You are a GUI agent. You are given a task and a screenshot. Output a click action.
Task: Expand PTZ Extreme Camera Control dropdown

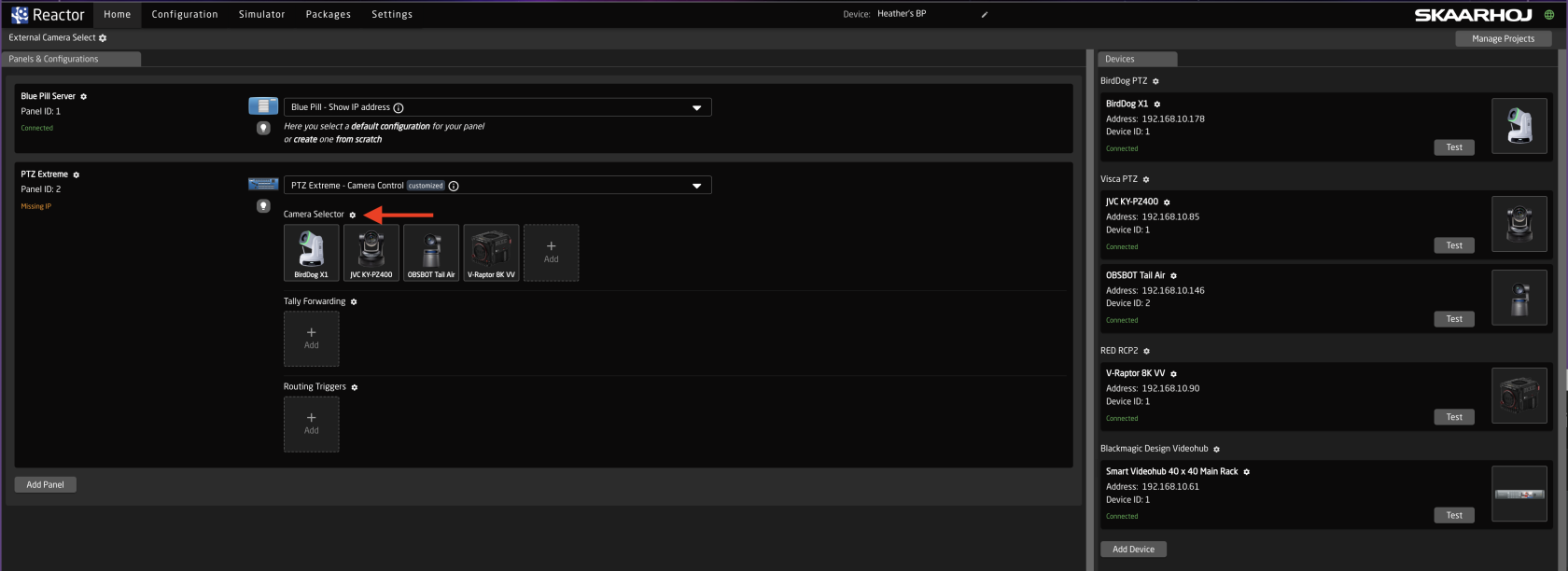click(696, 186)
